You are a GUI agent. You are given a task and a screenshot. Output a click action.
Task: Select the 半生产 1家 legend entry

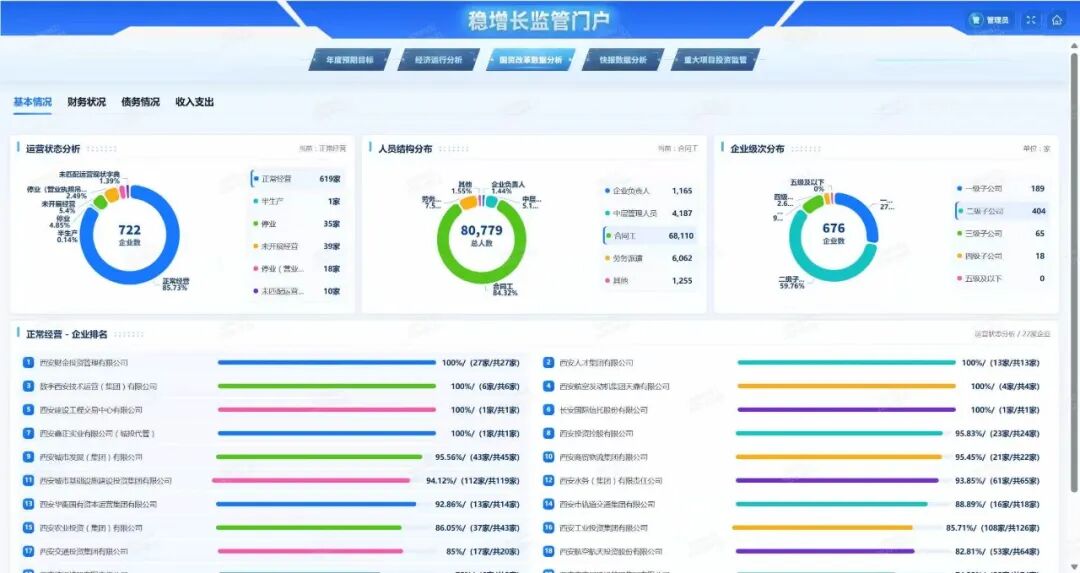click(x=297, y=202)
